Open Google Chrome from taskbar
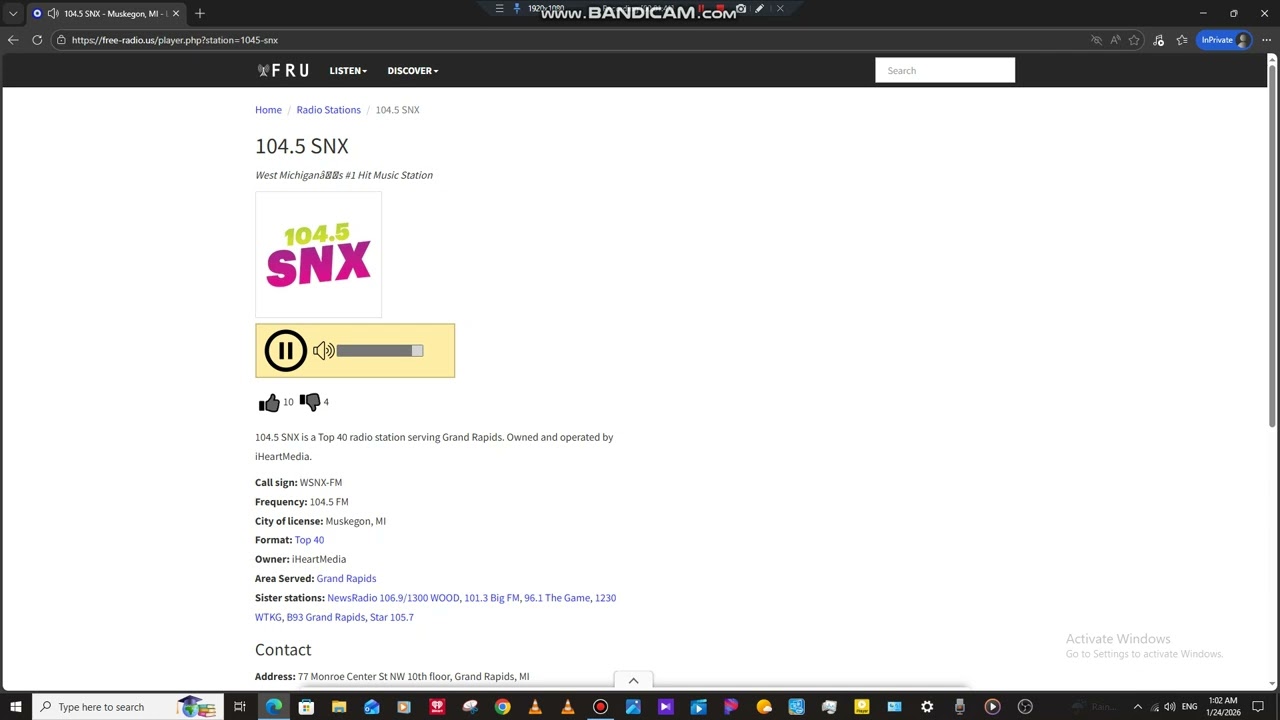 click(x=502, y=707)
